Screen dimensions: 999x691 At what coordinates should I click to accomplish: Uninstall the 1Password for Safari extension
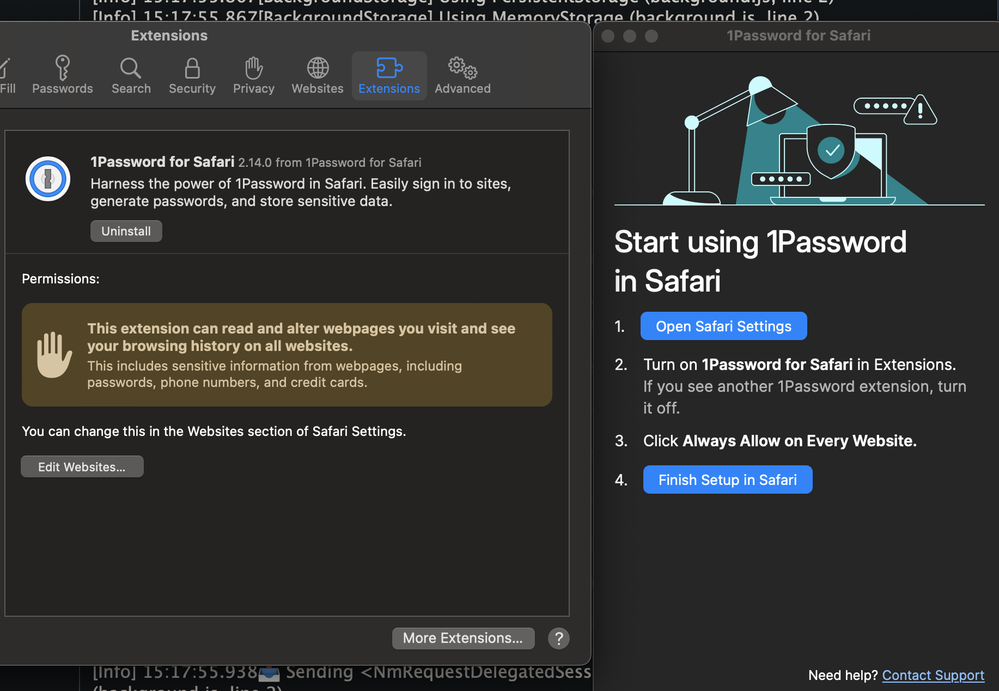[126, 231]
